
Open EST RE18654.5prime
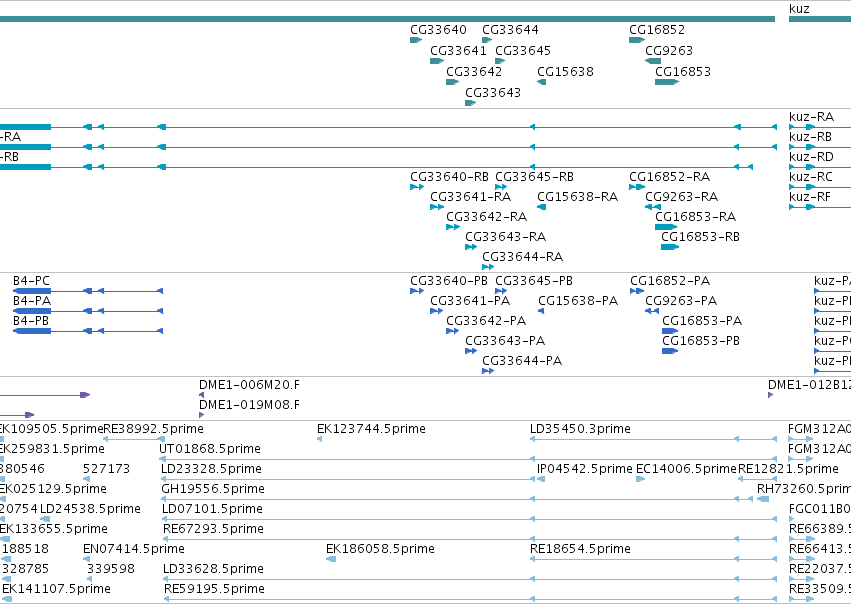click(580, 549)
